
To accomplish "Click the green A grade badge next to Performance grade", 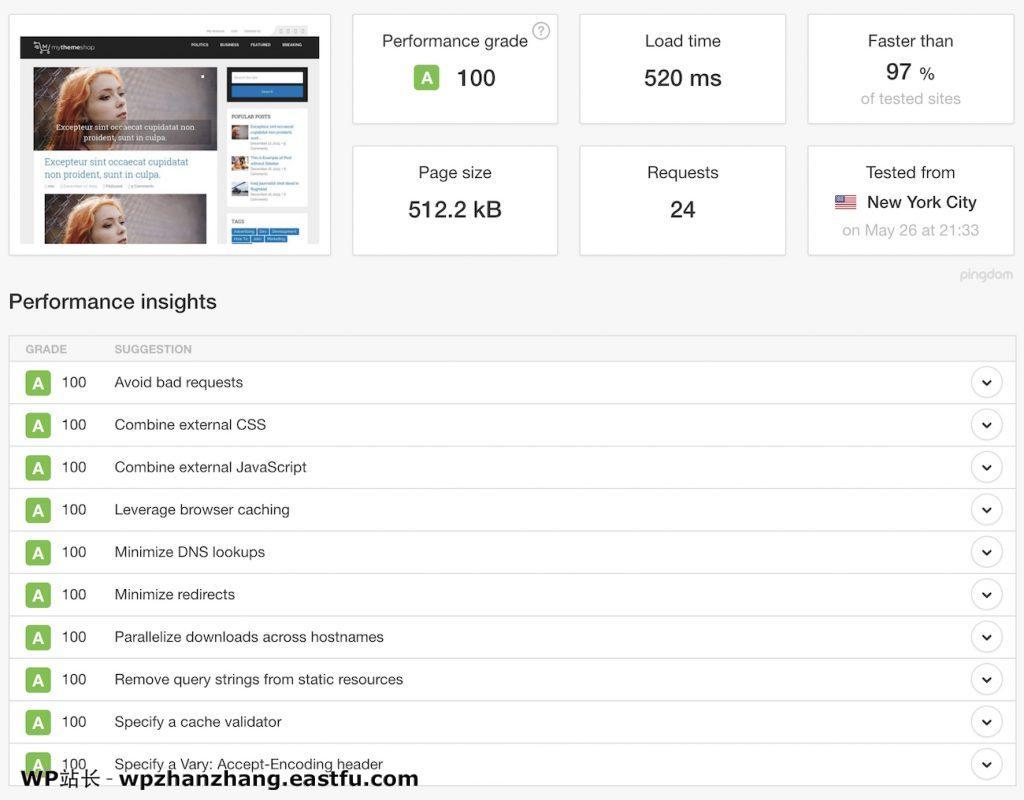I will coord(426,77).
